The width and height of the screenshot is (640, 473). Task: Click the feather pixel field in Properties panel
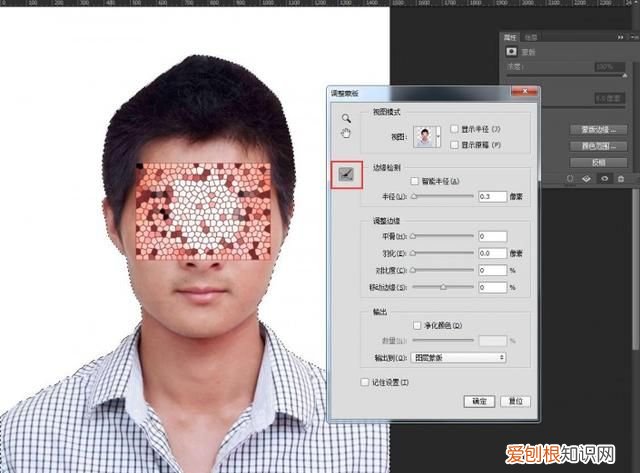pos(610,98)
